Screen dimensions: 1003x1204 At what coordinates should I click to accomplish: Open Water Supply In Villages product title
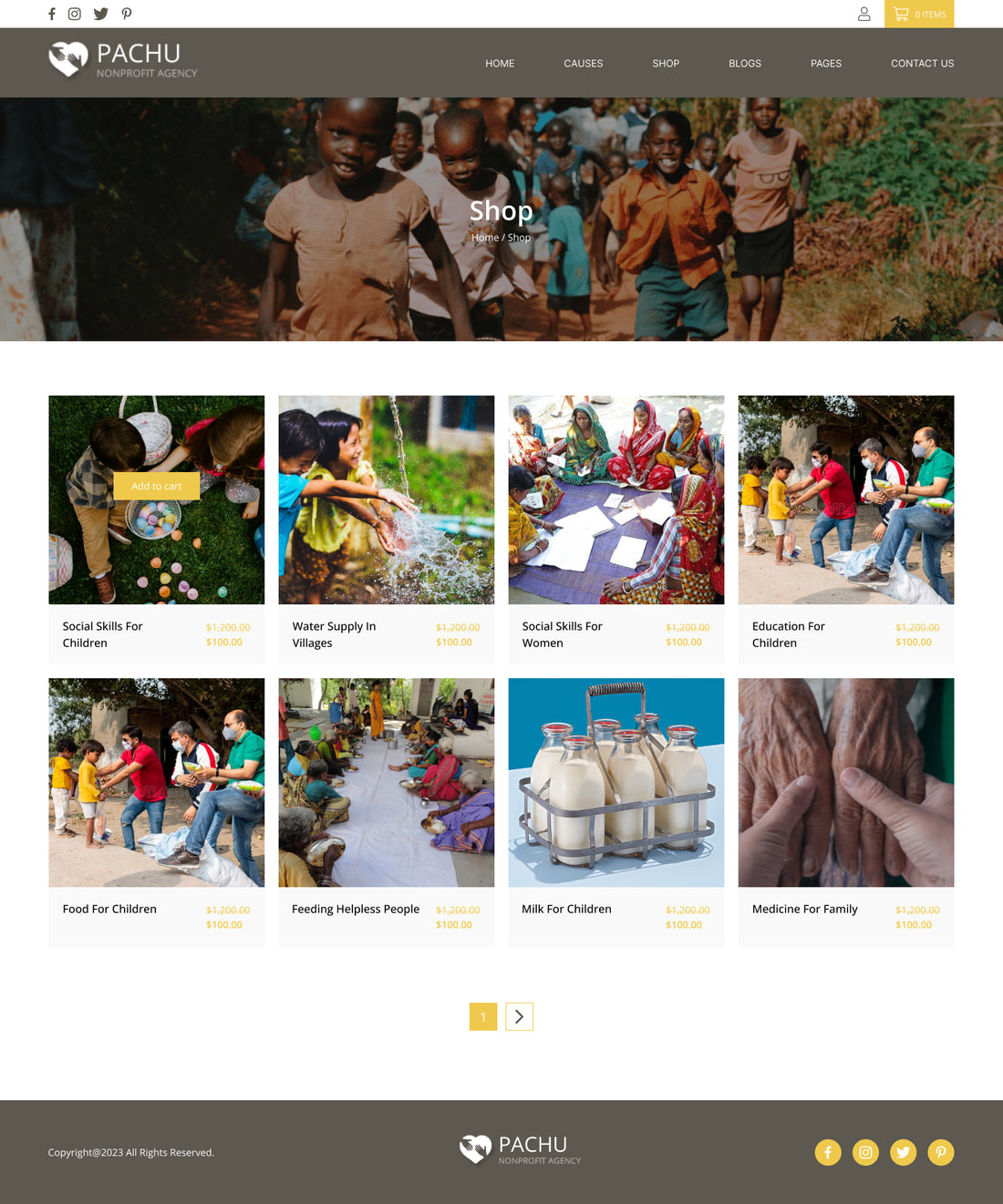pos(335,634)
